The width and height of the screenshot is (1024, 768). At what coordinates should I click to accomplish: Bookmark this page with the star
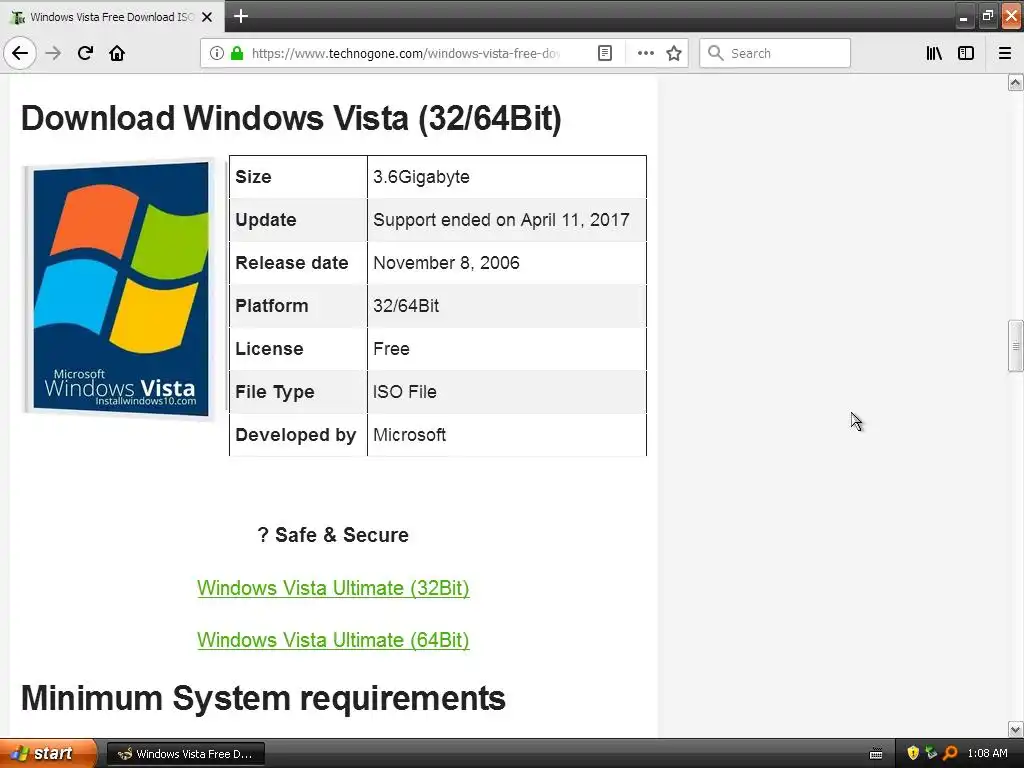674,54
